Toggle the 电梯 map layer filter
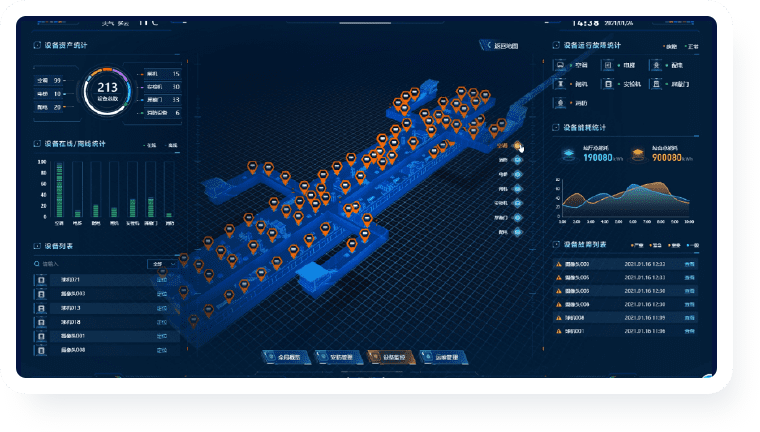 pyautogui.click(x=518, y=174)
